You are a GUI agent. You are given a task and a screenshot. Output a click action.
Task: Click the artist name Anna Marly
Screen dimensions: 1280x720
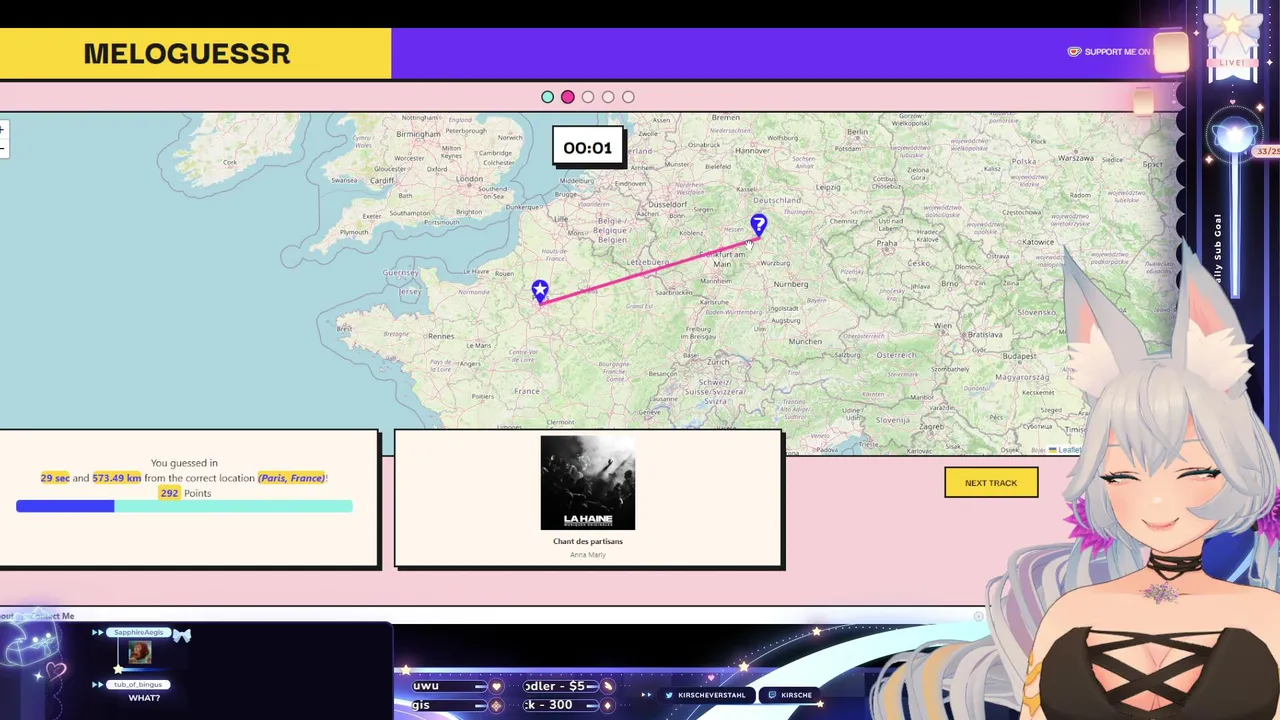(x=588, y=554)
